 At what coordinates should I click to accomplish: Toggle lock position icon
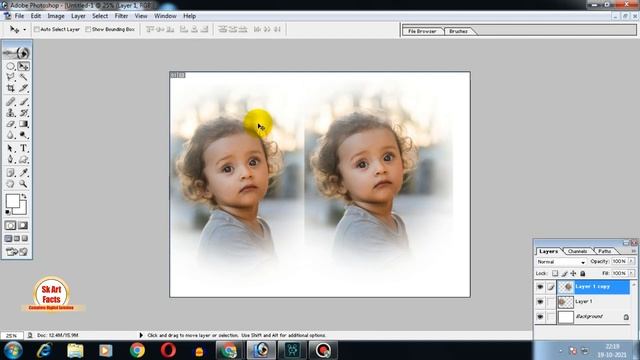tap(573, 273)
